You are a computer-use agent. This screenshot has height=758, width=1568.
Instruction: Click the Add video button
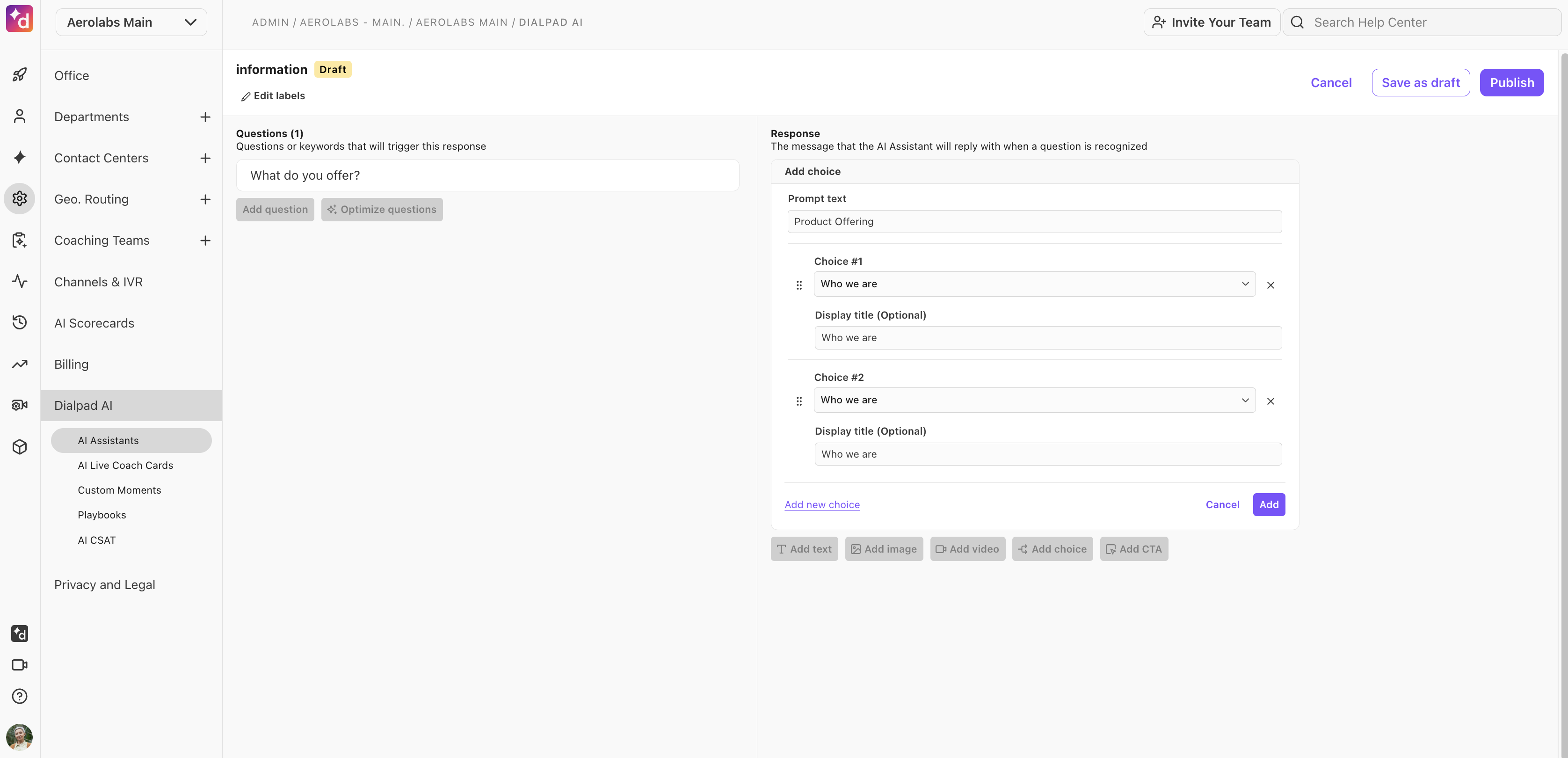pyautogui.click(x=967, y=549)
